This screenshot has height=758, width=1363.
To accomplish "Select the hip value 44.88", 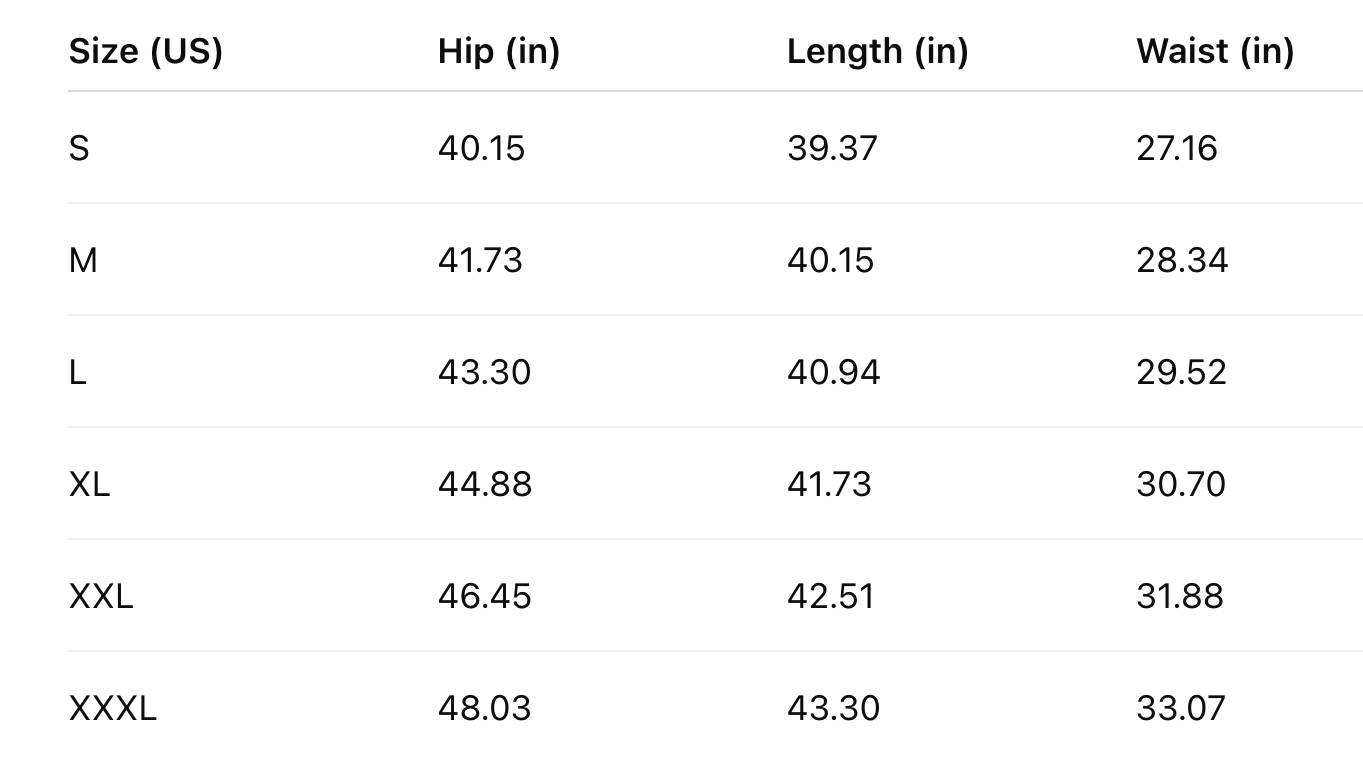I will (485, 484).
